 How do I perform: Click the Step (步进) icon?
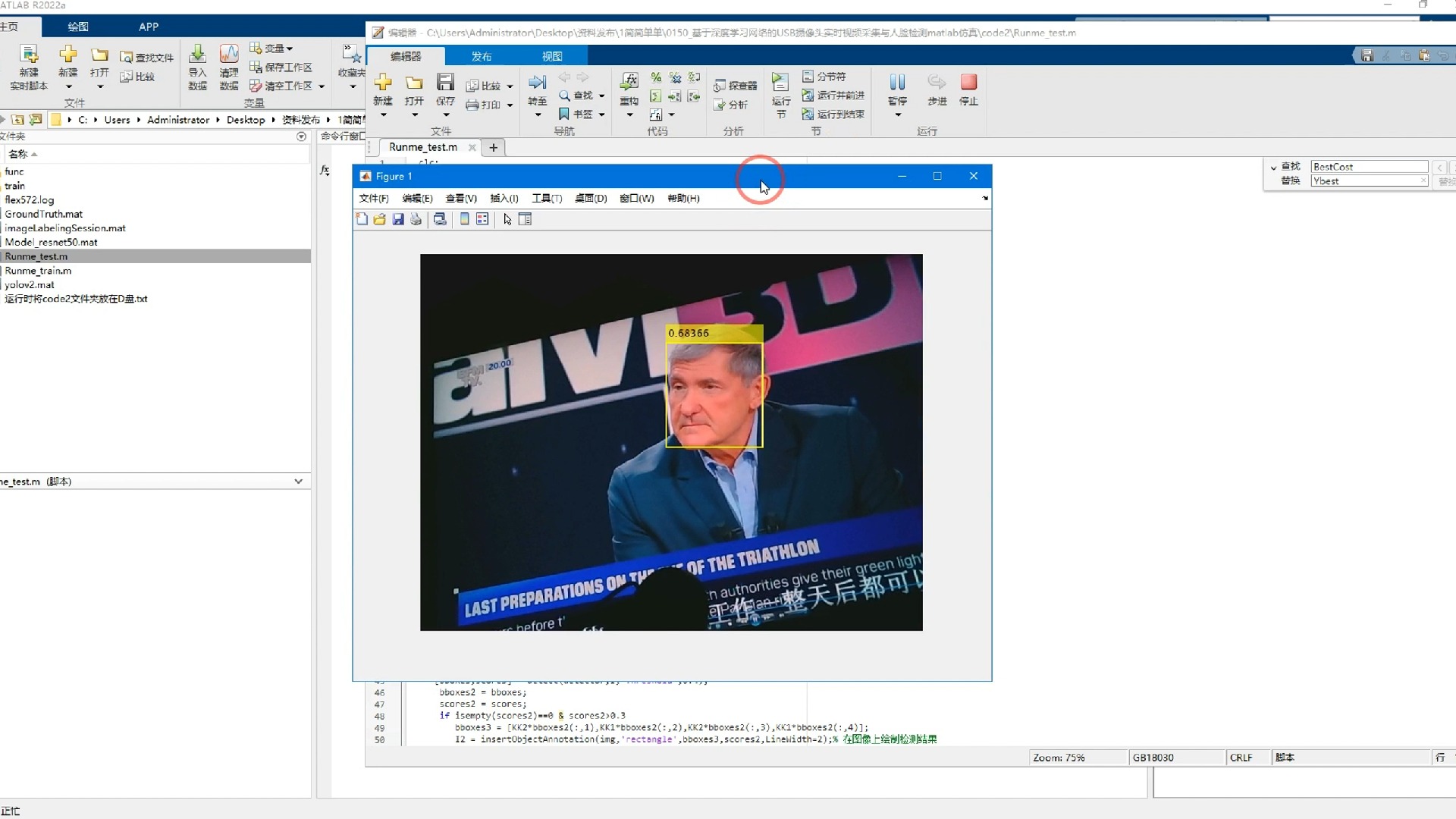pyautogui.click(x=937, y=82)
